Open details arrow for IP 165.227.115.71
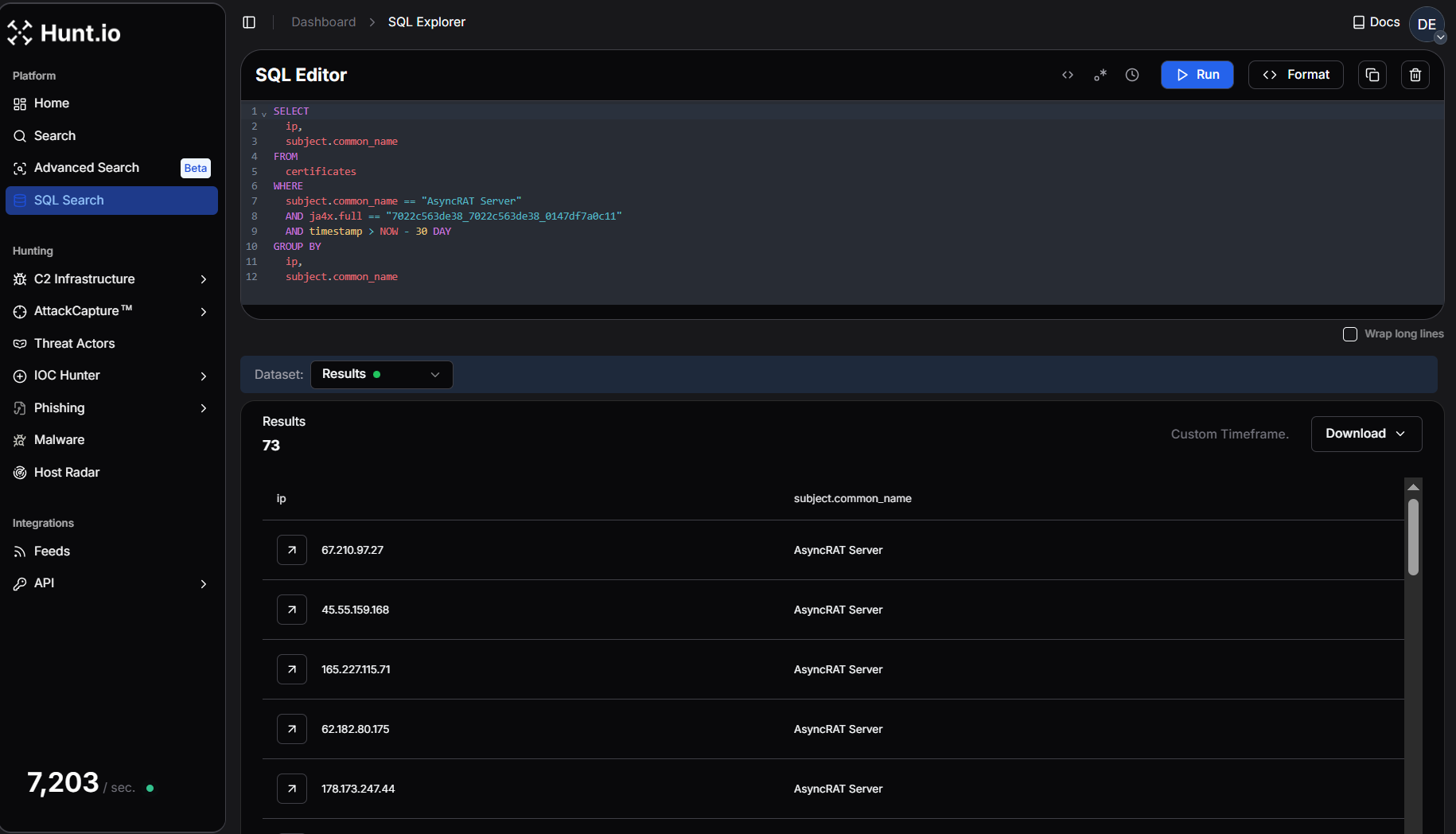The width and height of the screenshot is (1456, 834). point(292,669)
